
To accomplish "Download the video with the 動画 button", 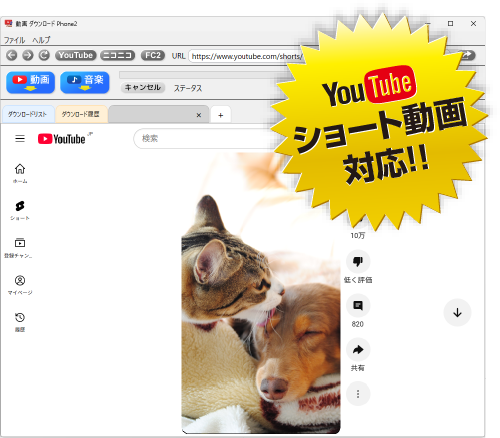I will point(30,82).
